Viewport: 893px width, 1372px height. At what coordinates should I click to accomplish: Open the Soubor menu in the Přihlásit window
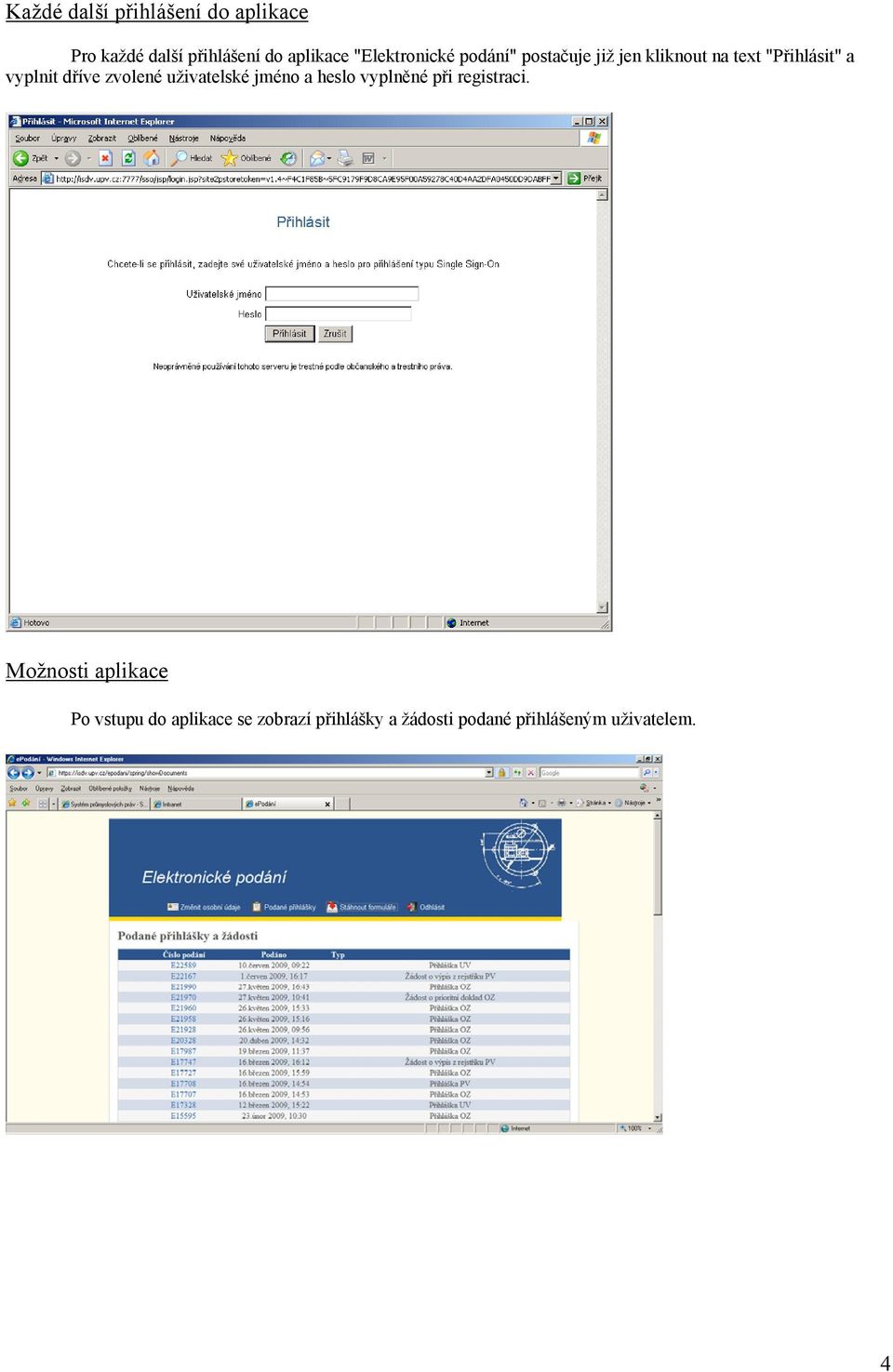tap(28, 139)
